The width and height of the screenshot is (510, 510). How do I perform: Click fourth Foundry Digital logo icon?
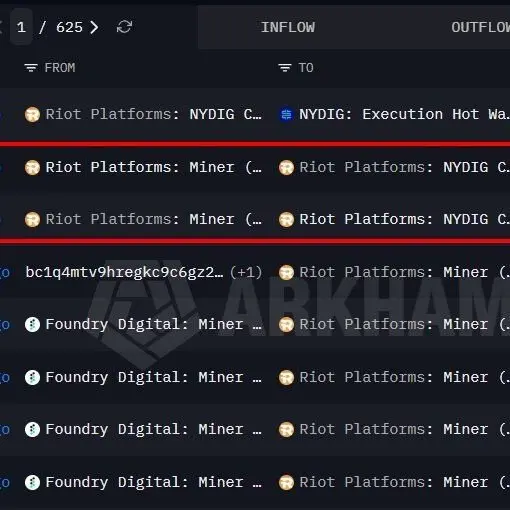click(32, 482)
